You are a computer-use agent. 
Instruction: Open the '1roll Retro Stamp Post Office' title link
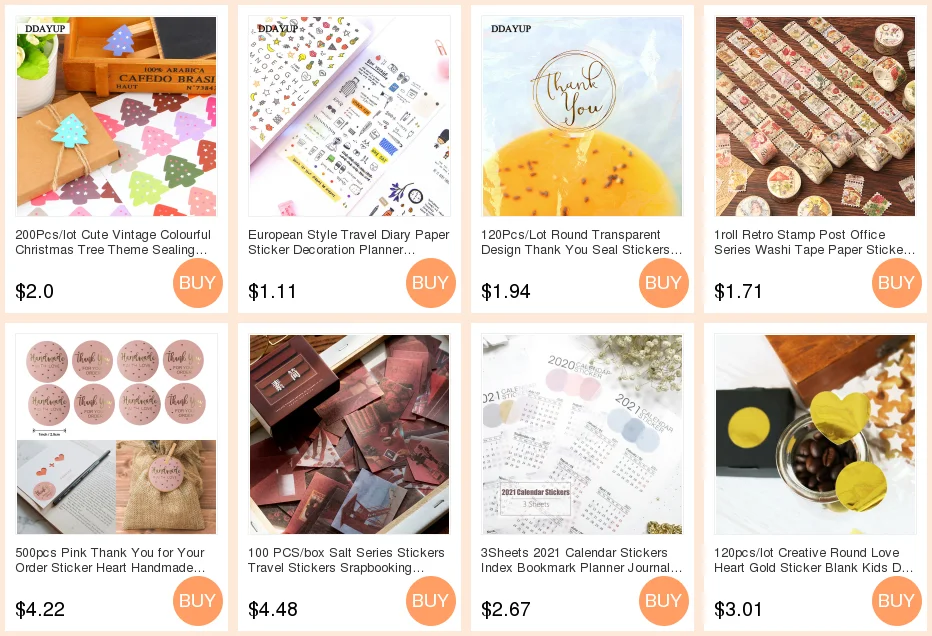(814, 242)
